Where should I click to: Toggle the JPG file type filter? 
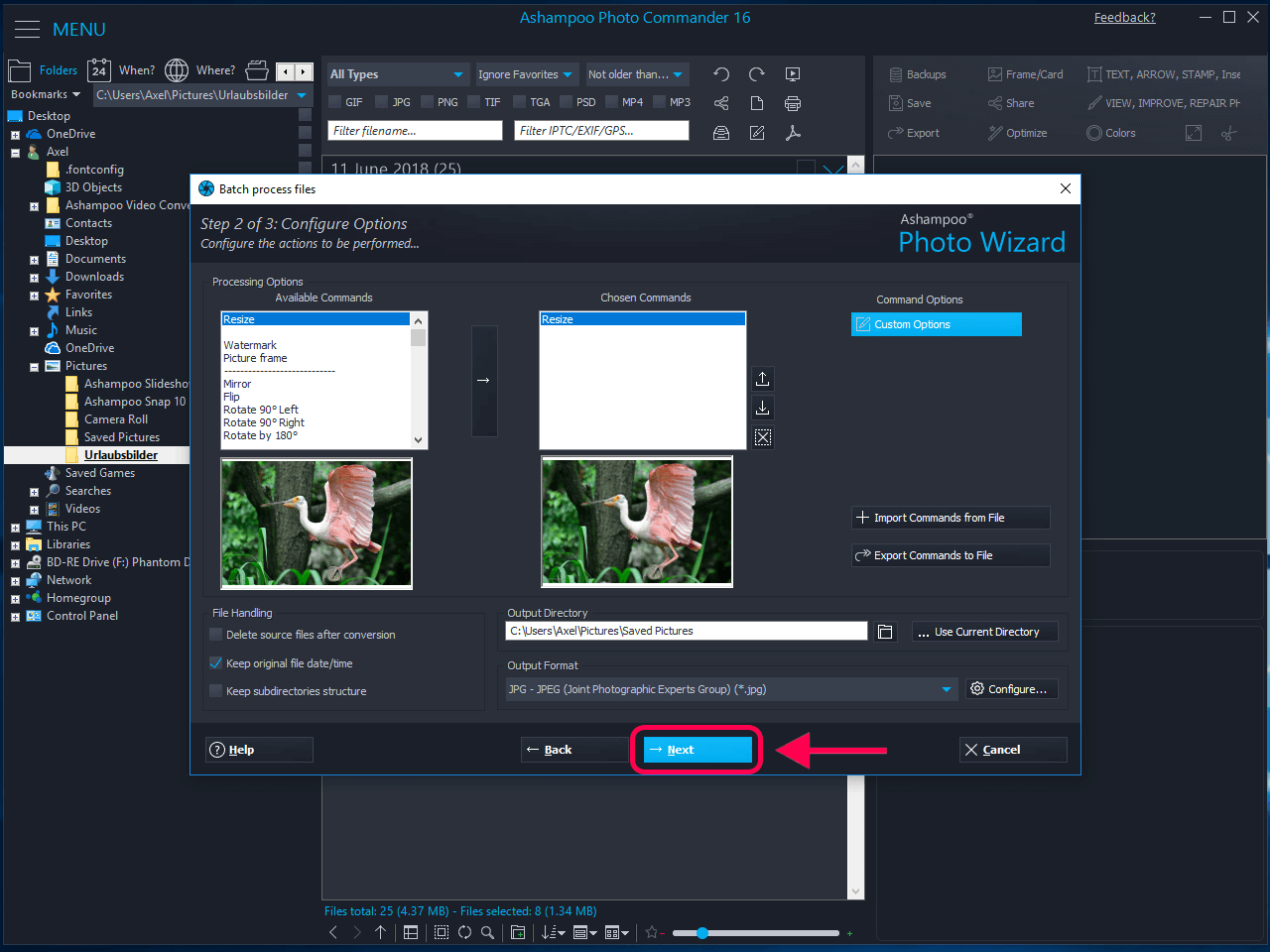click(382, 102)
